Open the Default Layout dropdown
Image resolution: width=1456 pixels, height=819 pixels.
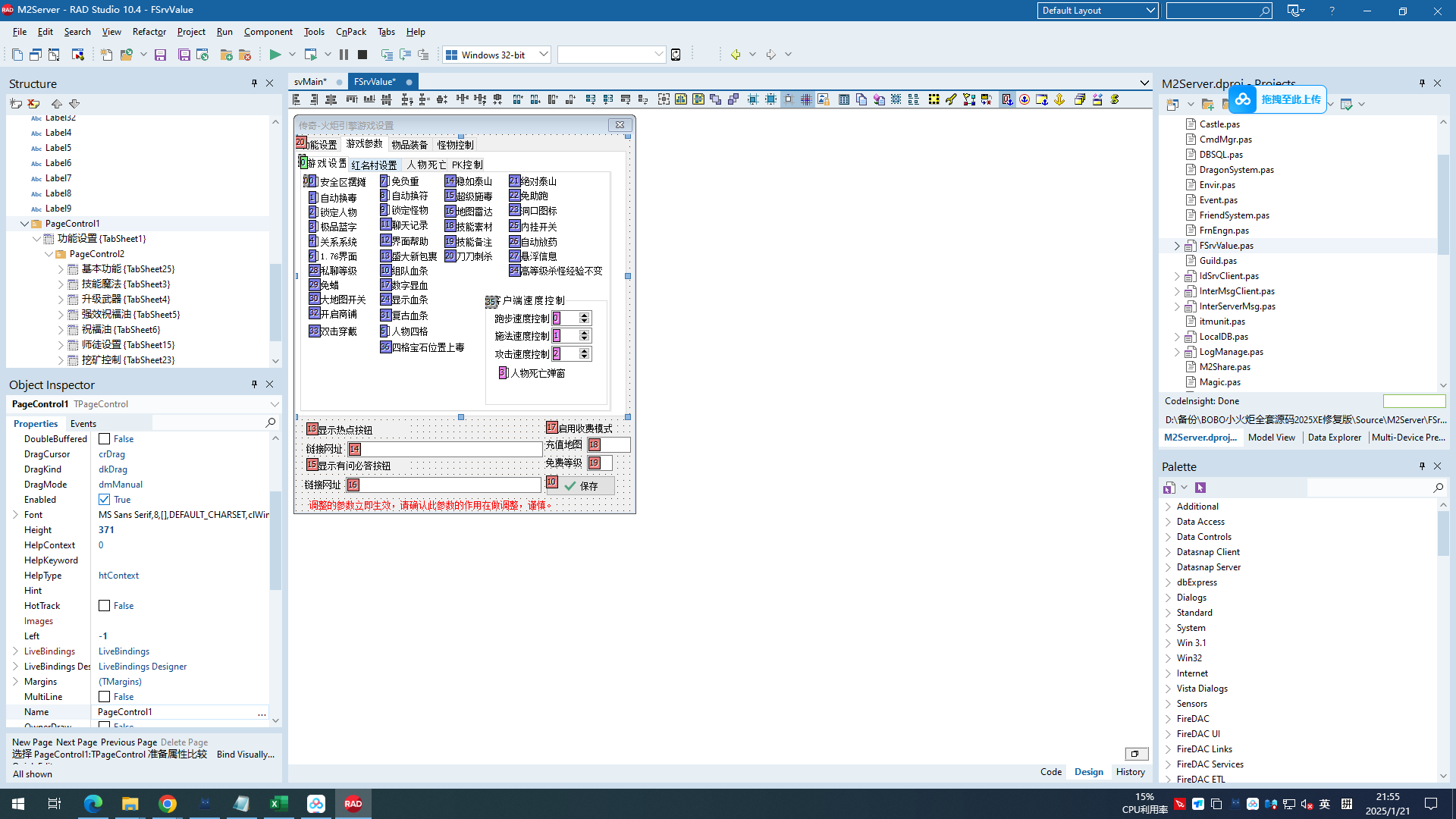tap(1150, 11)
